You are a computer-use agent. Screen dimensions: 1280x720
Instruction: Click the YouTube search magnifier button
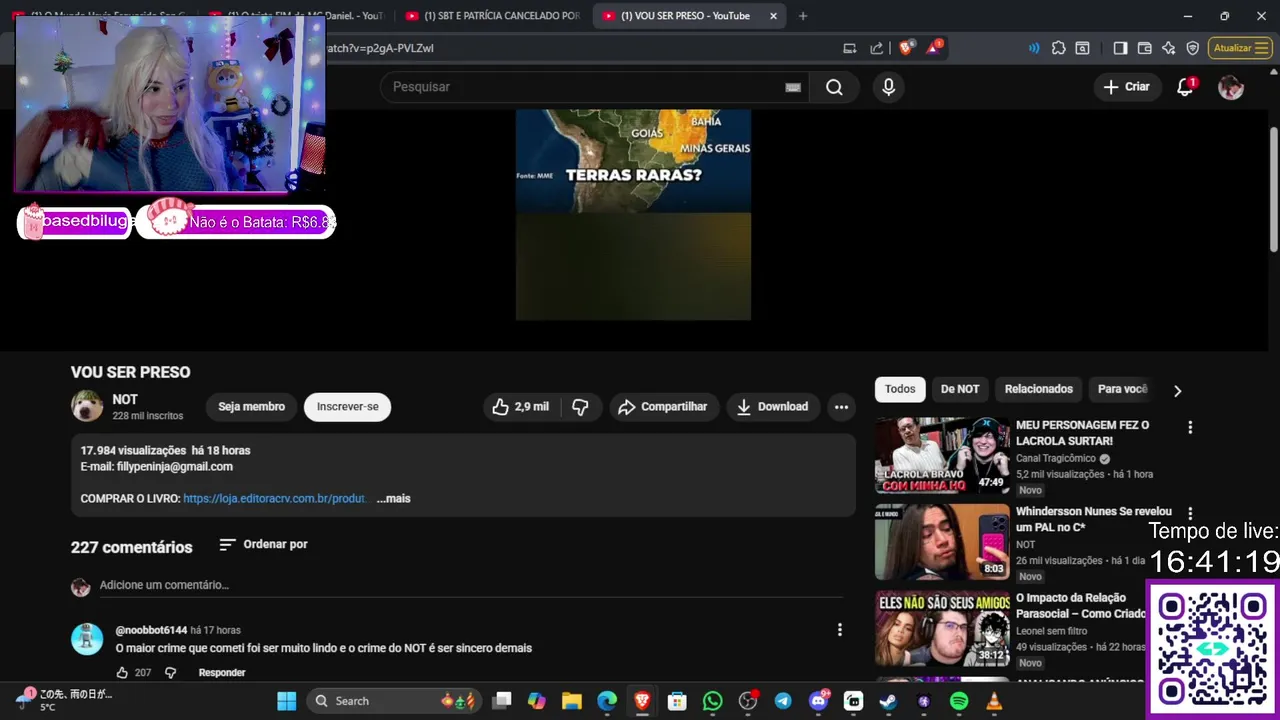[x=834, y=87]
